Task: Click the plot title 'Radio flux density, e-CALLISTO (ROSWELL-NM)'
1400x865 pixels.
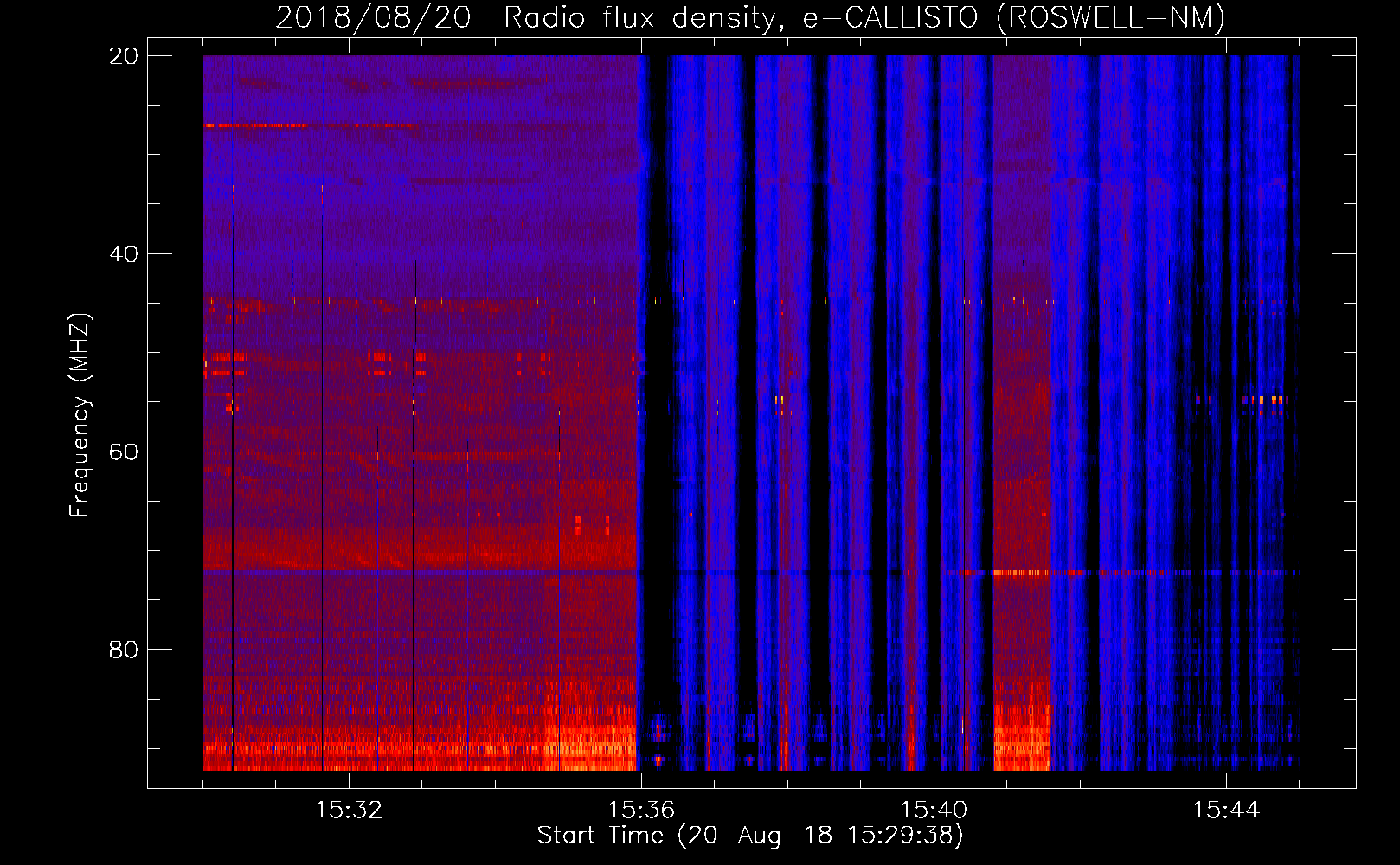Action: coord(864,17)
